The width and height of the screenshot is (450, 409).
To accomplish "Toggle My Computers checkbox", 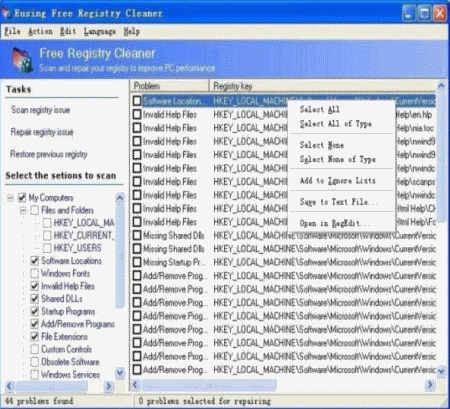I will (22, 198).
